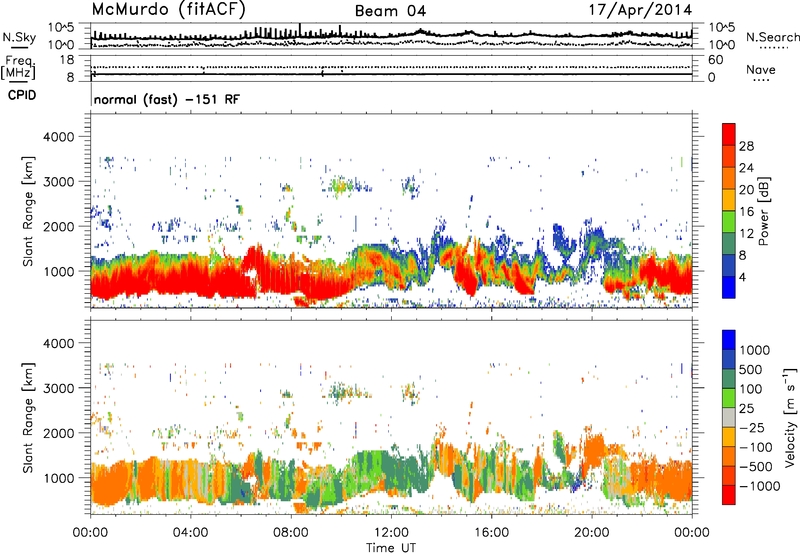Image resolution: width=800 pixels, height=554 pixels.
Task: Click the '16' power colorbar value
Action: coord(746,212)
